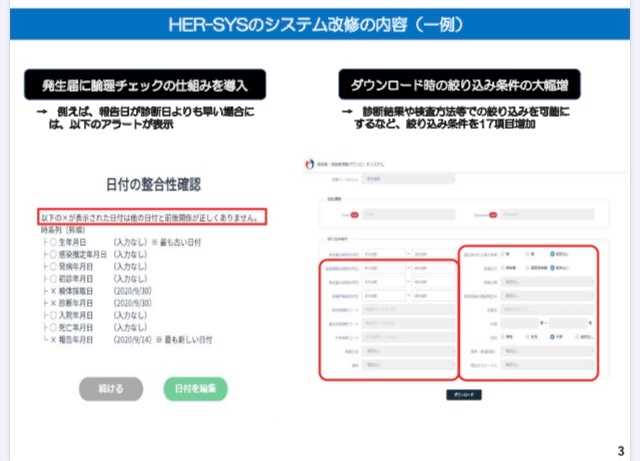Click the green 日付を編集 button
The image size is (640, 461).
196,389
